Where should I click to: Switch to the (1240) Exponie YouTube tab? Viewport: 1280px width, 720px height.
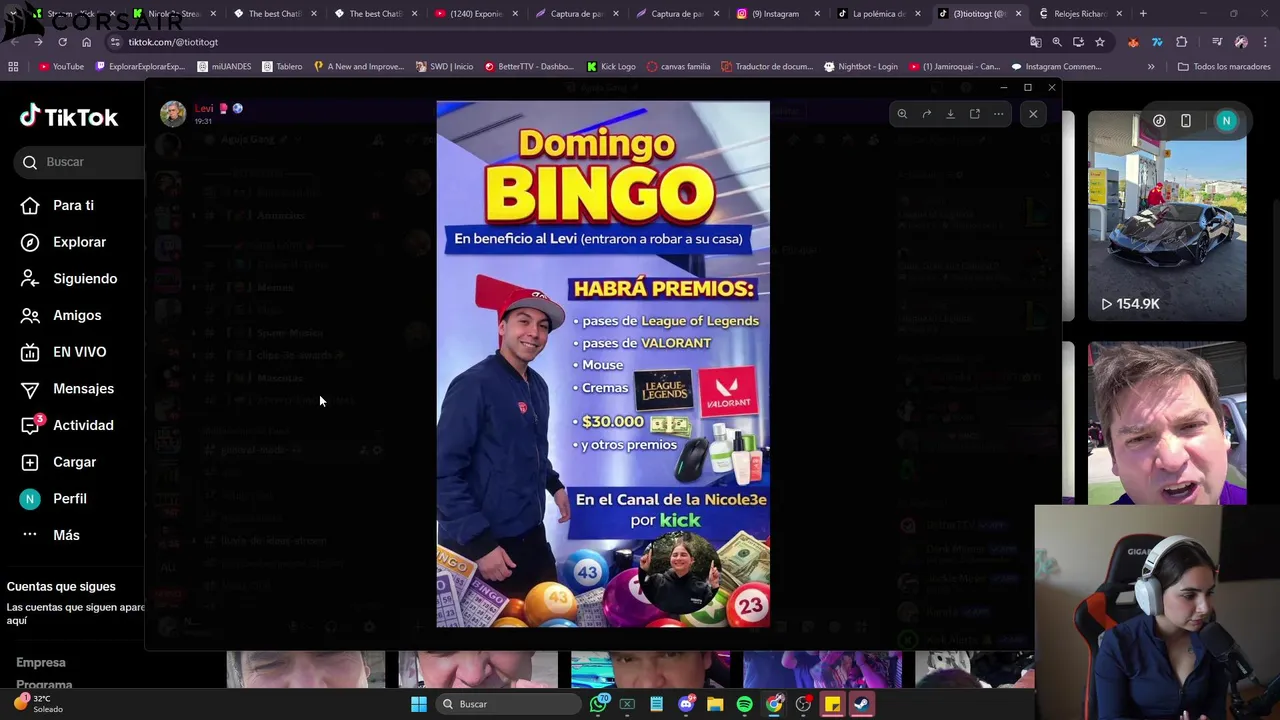(x=476, y=14)
